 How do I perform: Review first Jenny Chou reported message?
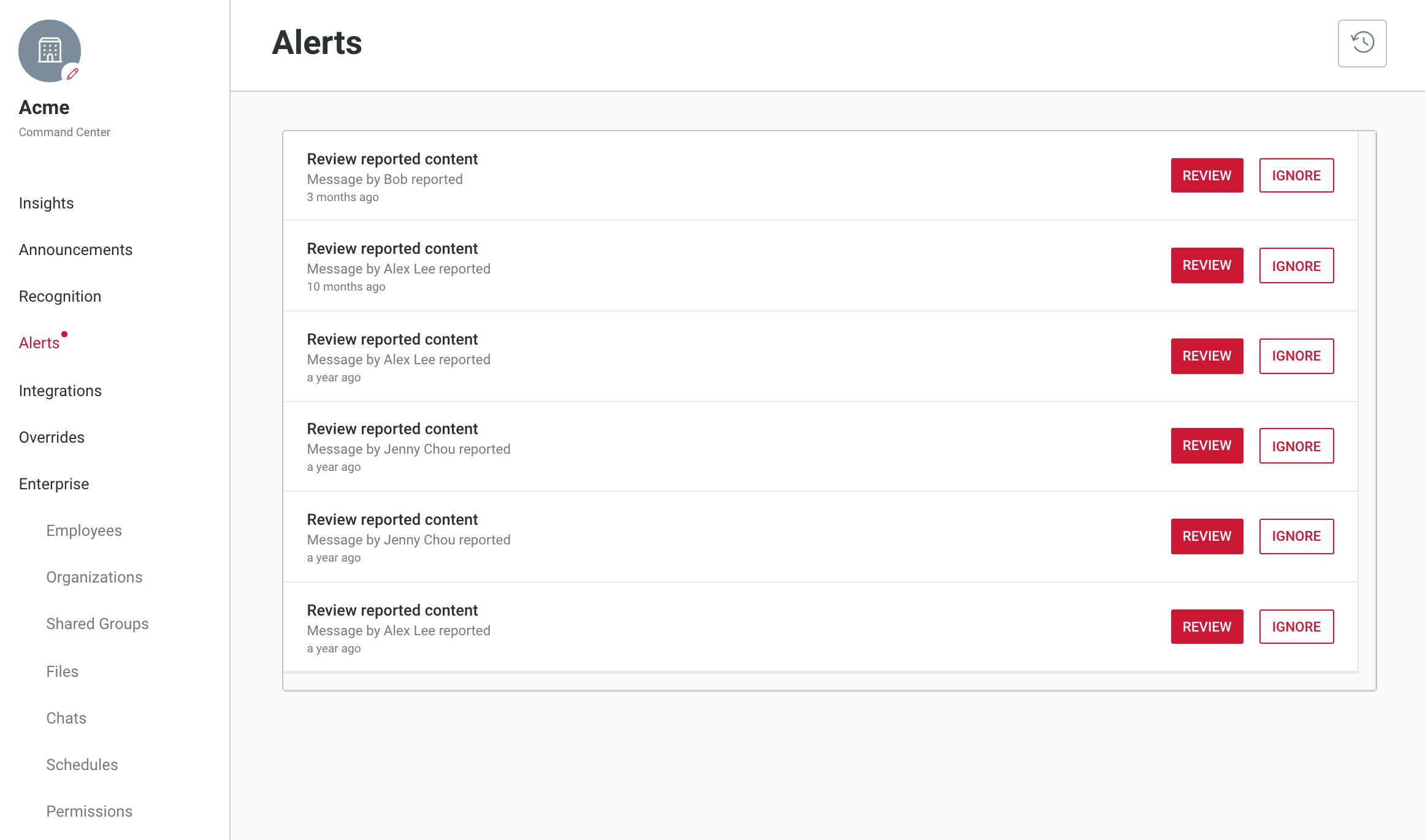(1207, 446)
